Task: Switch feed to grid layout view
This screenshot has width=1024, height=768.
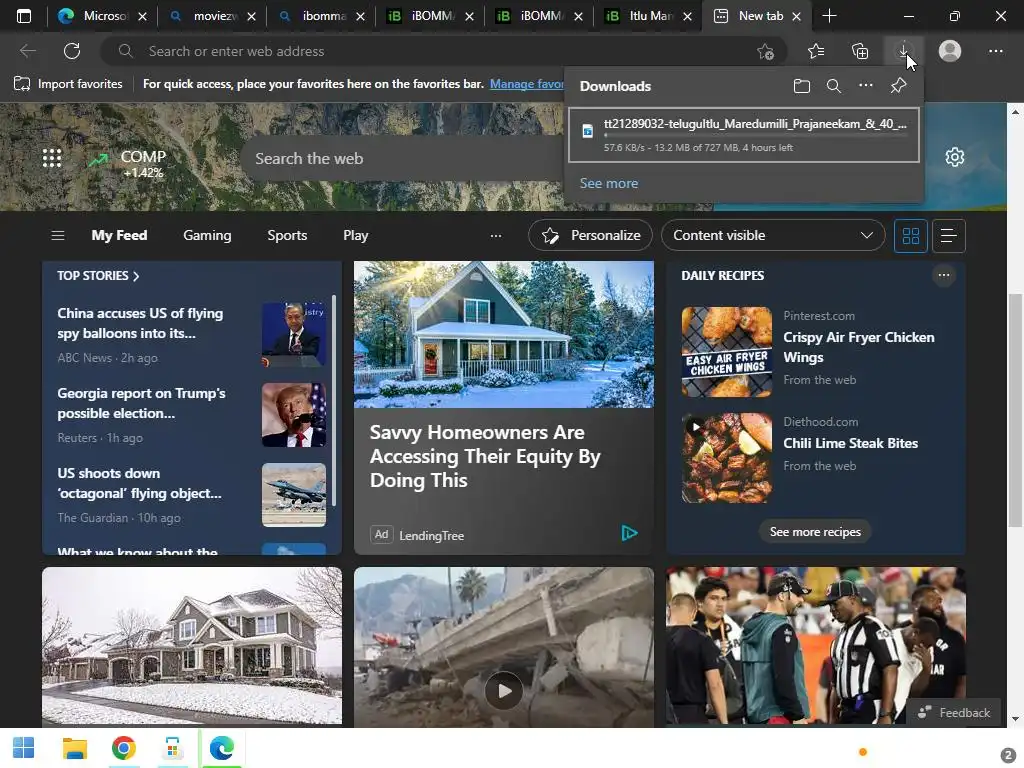Action: point(910,236)
